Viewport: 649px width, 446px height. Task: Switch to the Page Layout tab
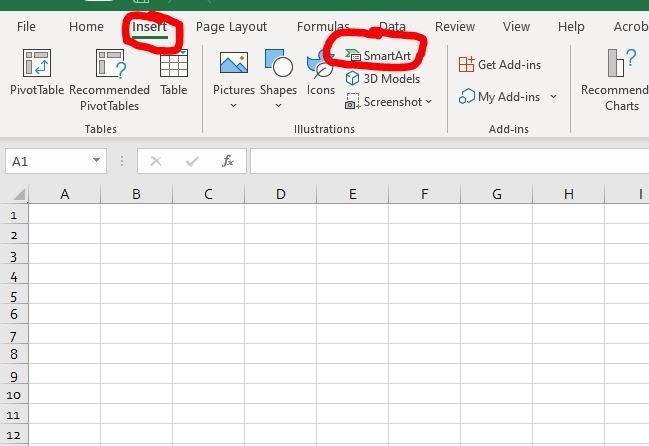point(231,27)
